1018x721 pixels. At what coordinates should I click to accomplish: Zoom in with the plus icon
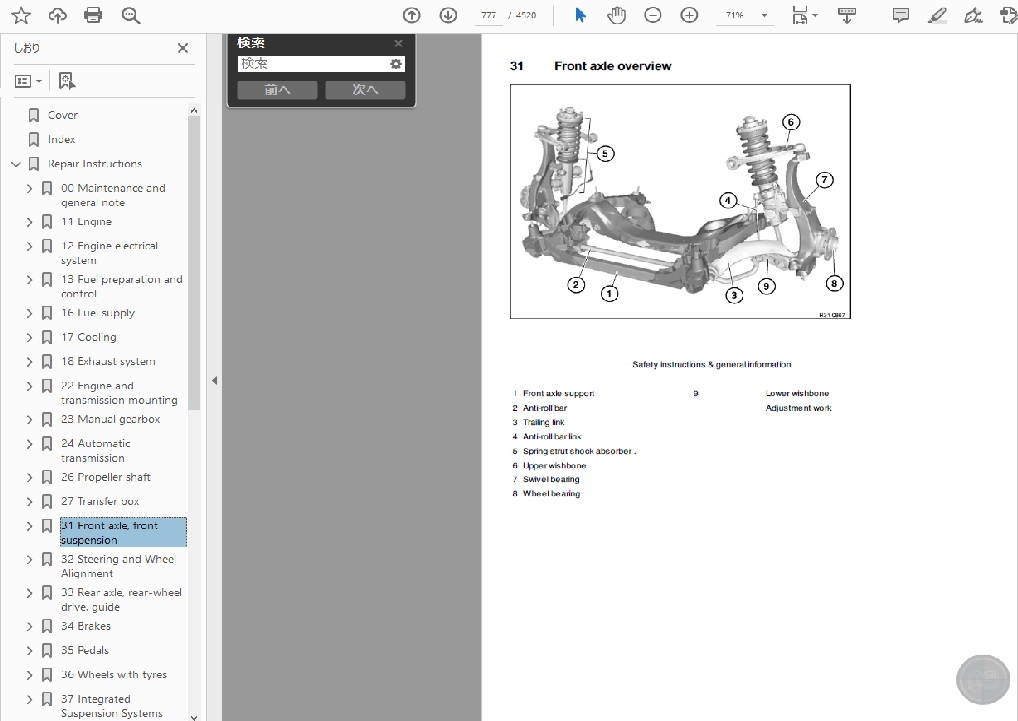point(689,15)
